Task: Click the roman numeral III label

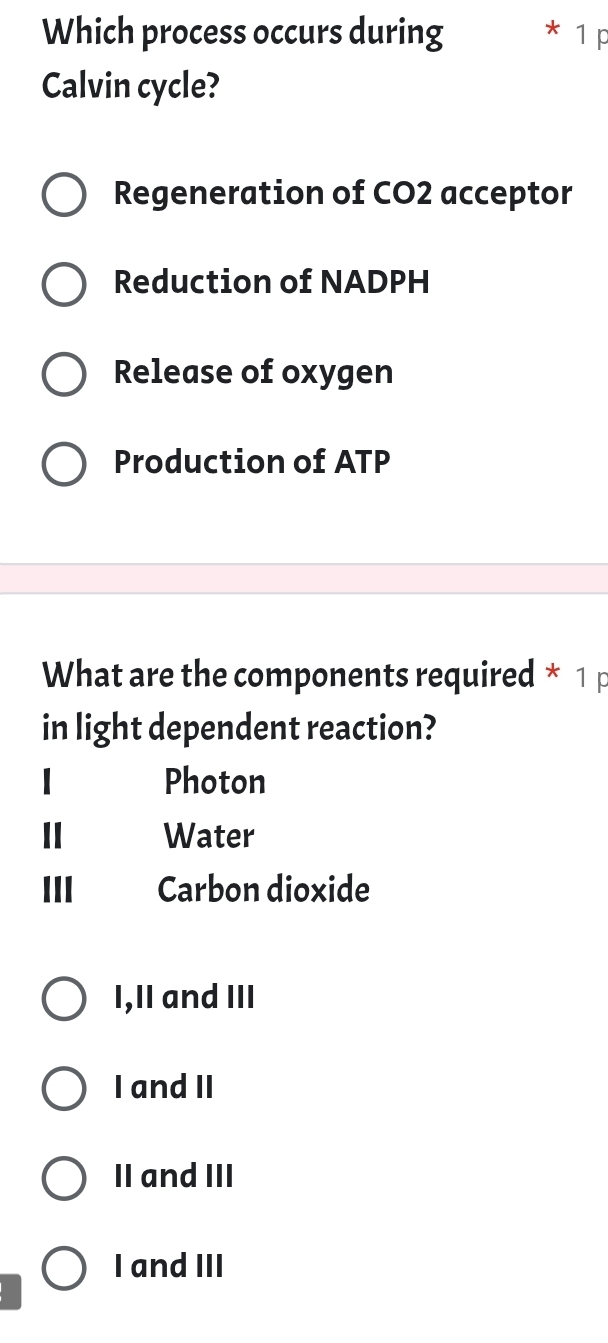Action: pyautogui.click(x=57, y=890)
